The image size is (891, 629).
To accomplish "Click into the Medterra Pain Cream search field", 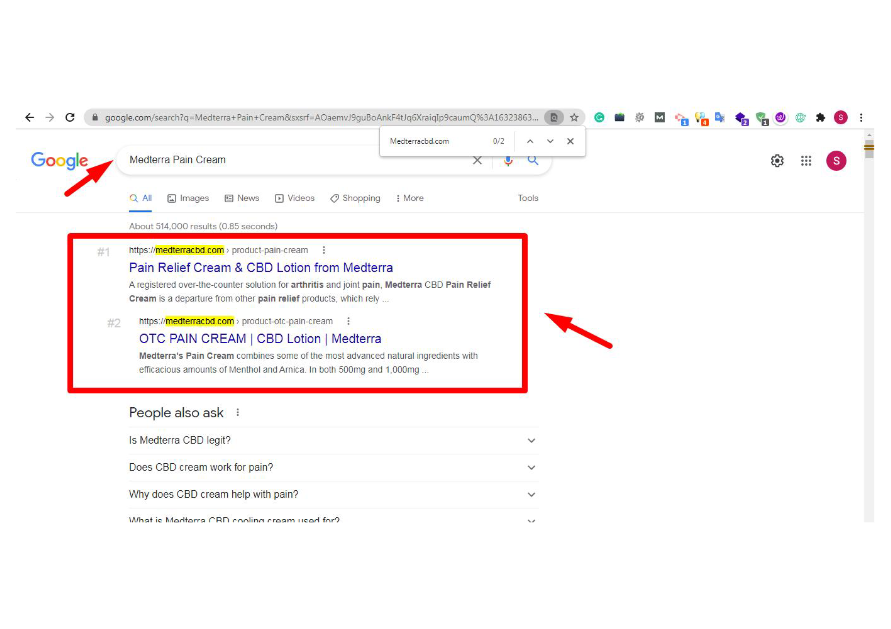I will point(290,160).
